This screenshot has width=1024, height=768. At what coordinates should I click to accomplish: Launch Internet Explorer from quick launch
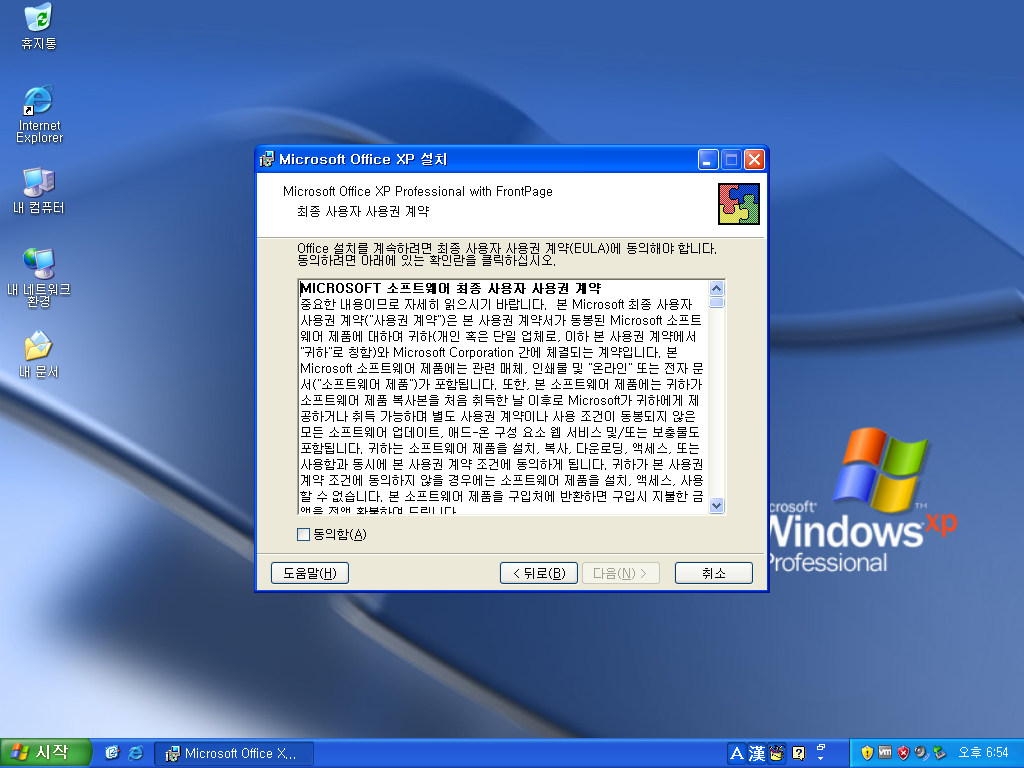click(136, 753)
